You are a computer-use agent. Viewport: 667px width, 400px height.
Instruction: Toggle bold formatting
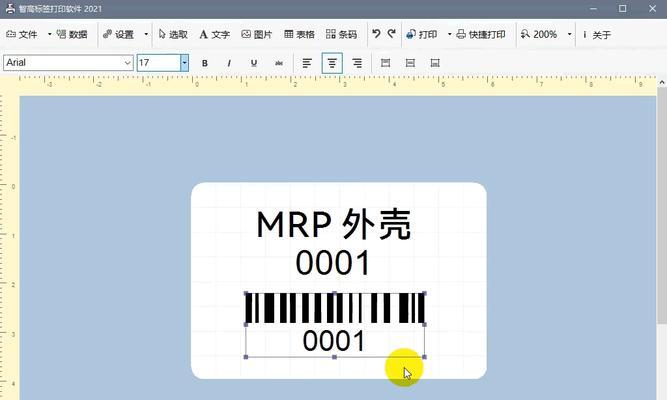click(x=205, y=63)
